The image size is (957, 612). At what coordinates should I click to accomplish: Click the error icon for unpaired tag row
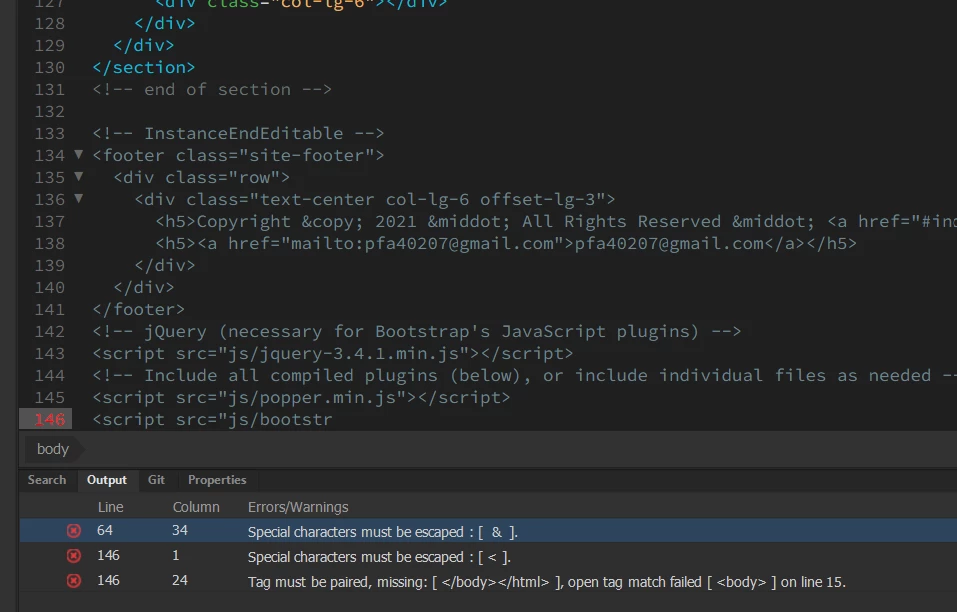point(74,581)
